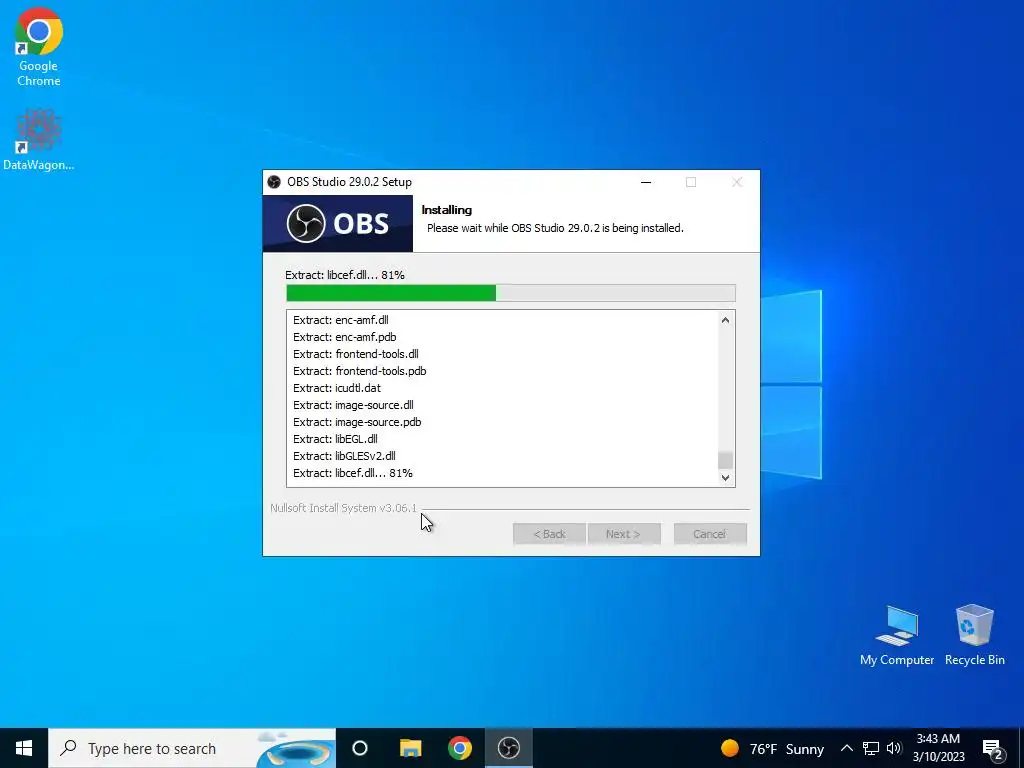Viewport: 1024px width, 768px height.
Task: Click the green installation progress bar
Action: (510, 293)
